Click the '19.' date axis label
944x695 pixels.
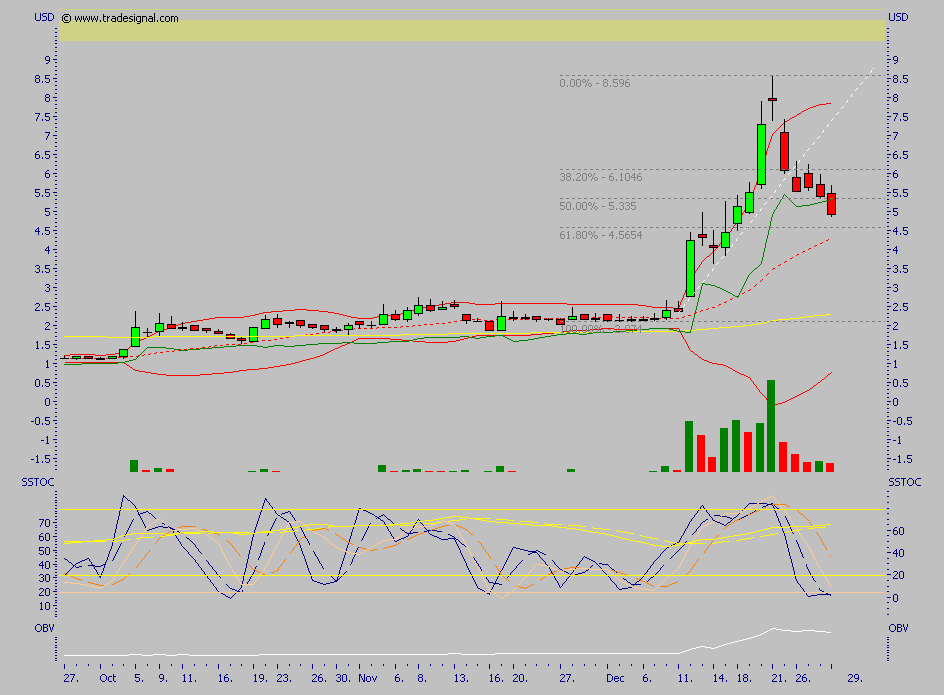pyautogui.click(x=260, y=678)
